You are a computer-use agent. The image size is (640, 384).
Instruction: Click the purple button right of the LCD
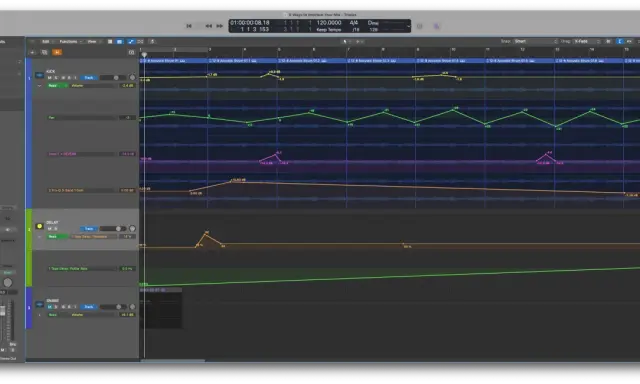[436, 26]
